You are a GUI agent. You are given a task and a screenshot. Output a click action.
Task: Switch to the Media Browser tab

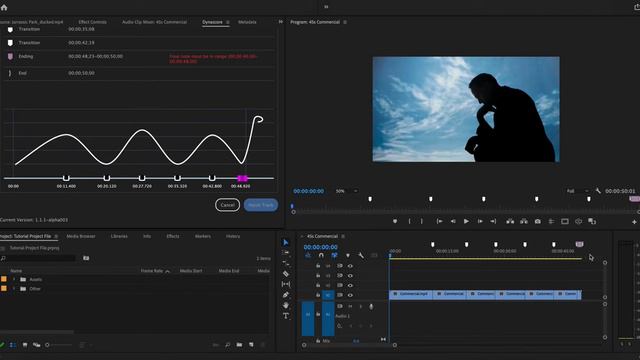[x=81, y=236]
